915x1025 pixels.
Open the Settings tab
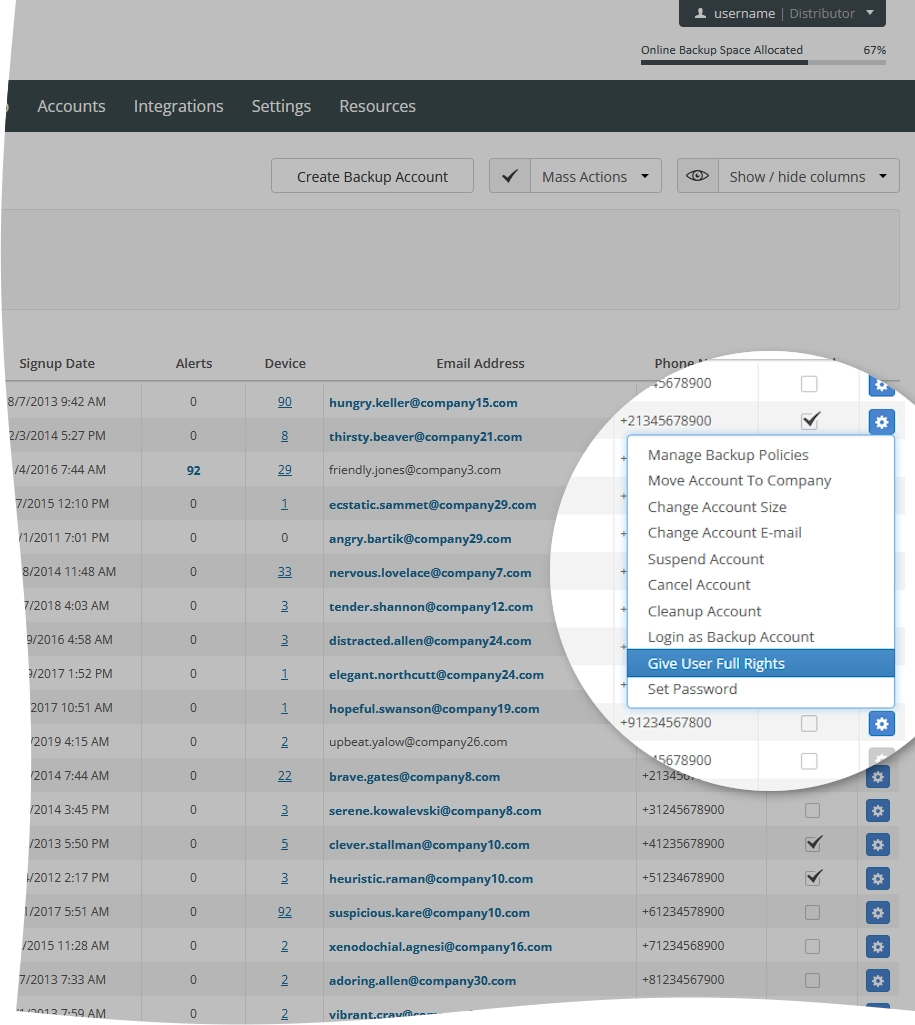pos(281,106)
